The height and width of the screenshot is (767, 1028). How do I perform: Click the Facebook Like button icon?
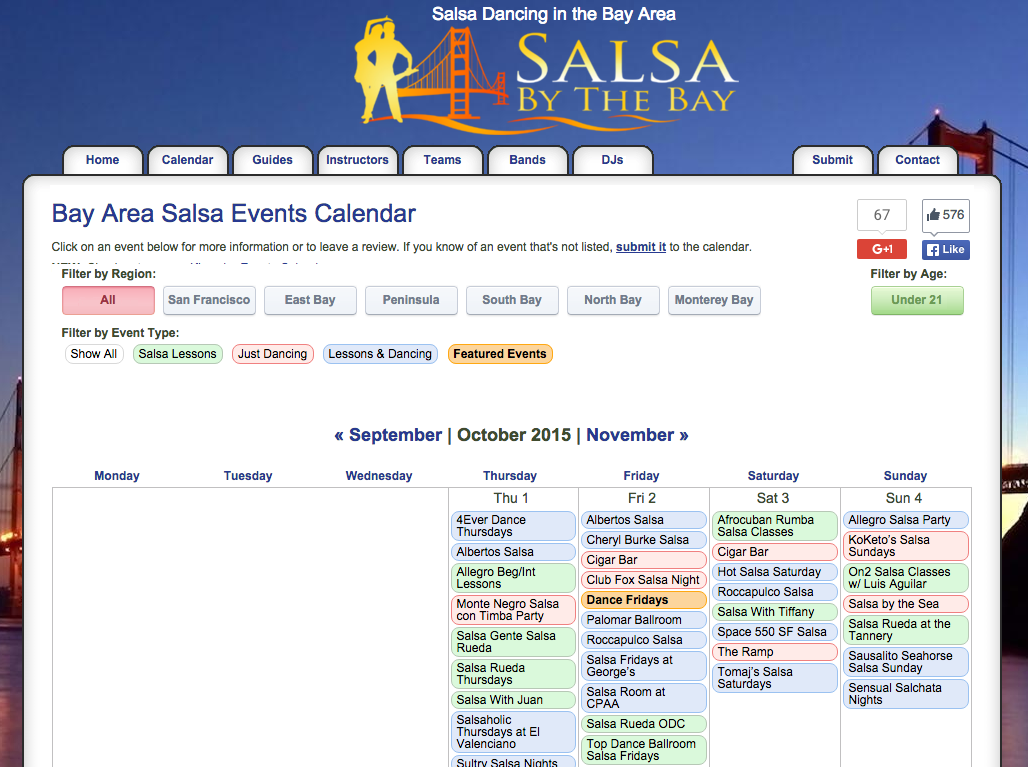pos(944,248)
